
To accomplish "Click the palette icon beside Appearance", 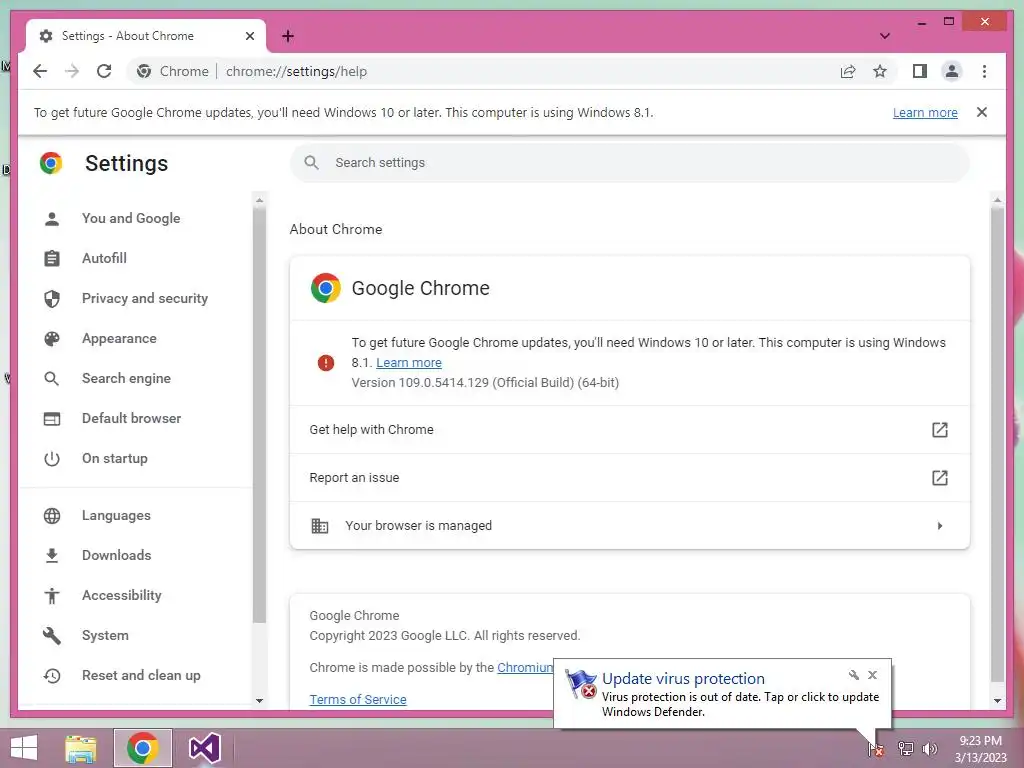I will pos(52,338).
